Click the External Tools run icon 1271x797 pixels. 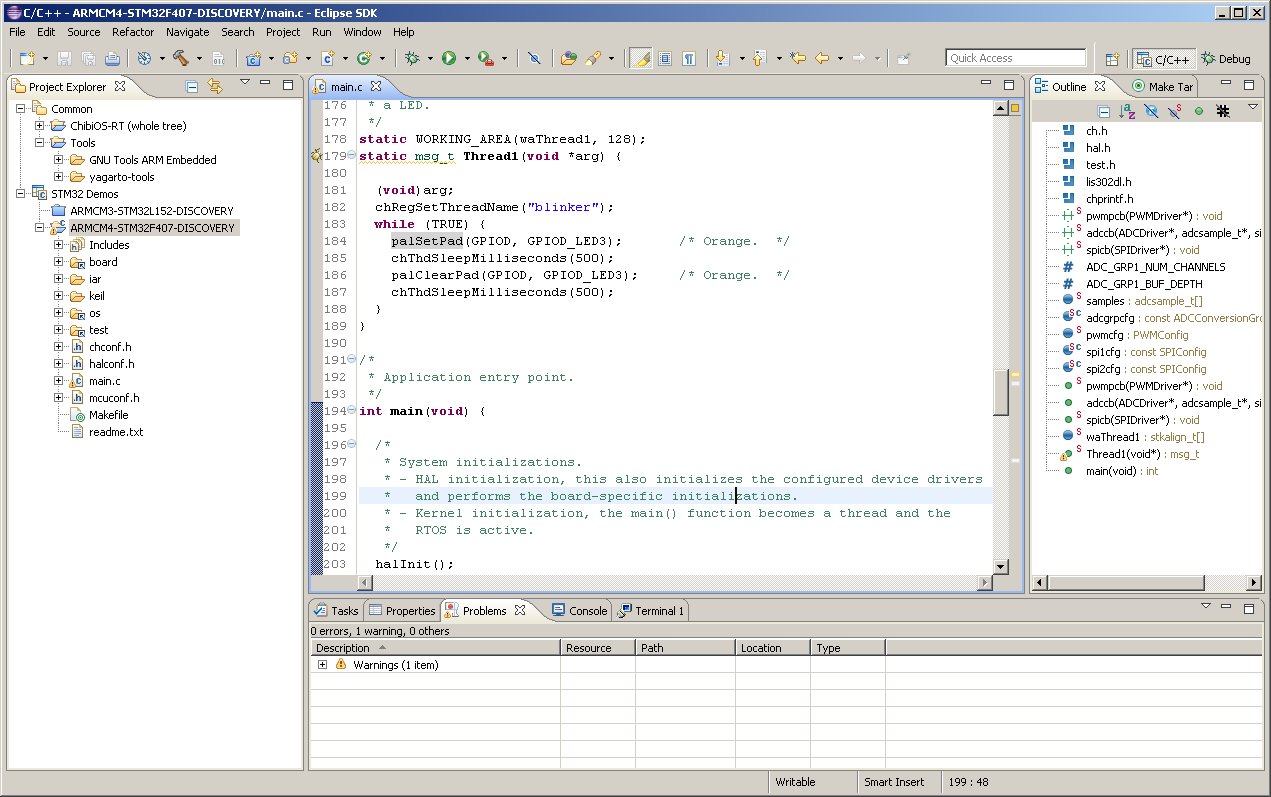(x=485, y=58)
